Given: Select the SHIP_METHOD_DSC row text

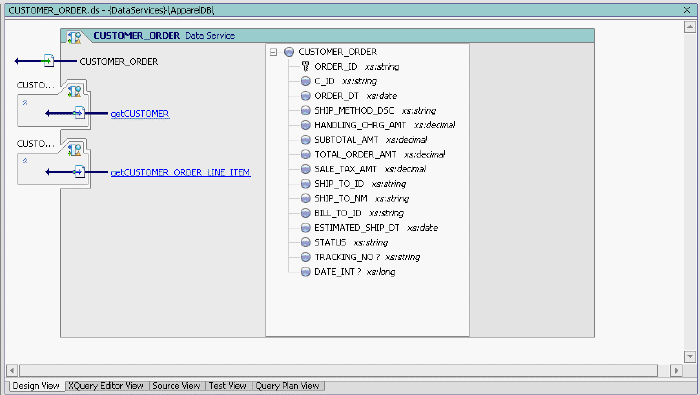Looking at the screenshot, I should point(375,111).
